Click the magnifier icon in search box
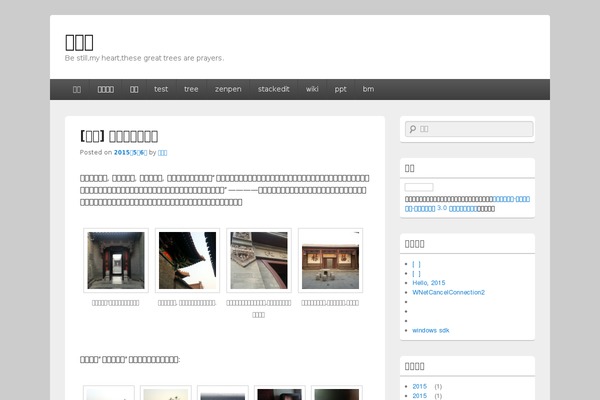 click(x=412, y=129)
